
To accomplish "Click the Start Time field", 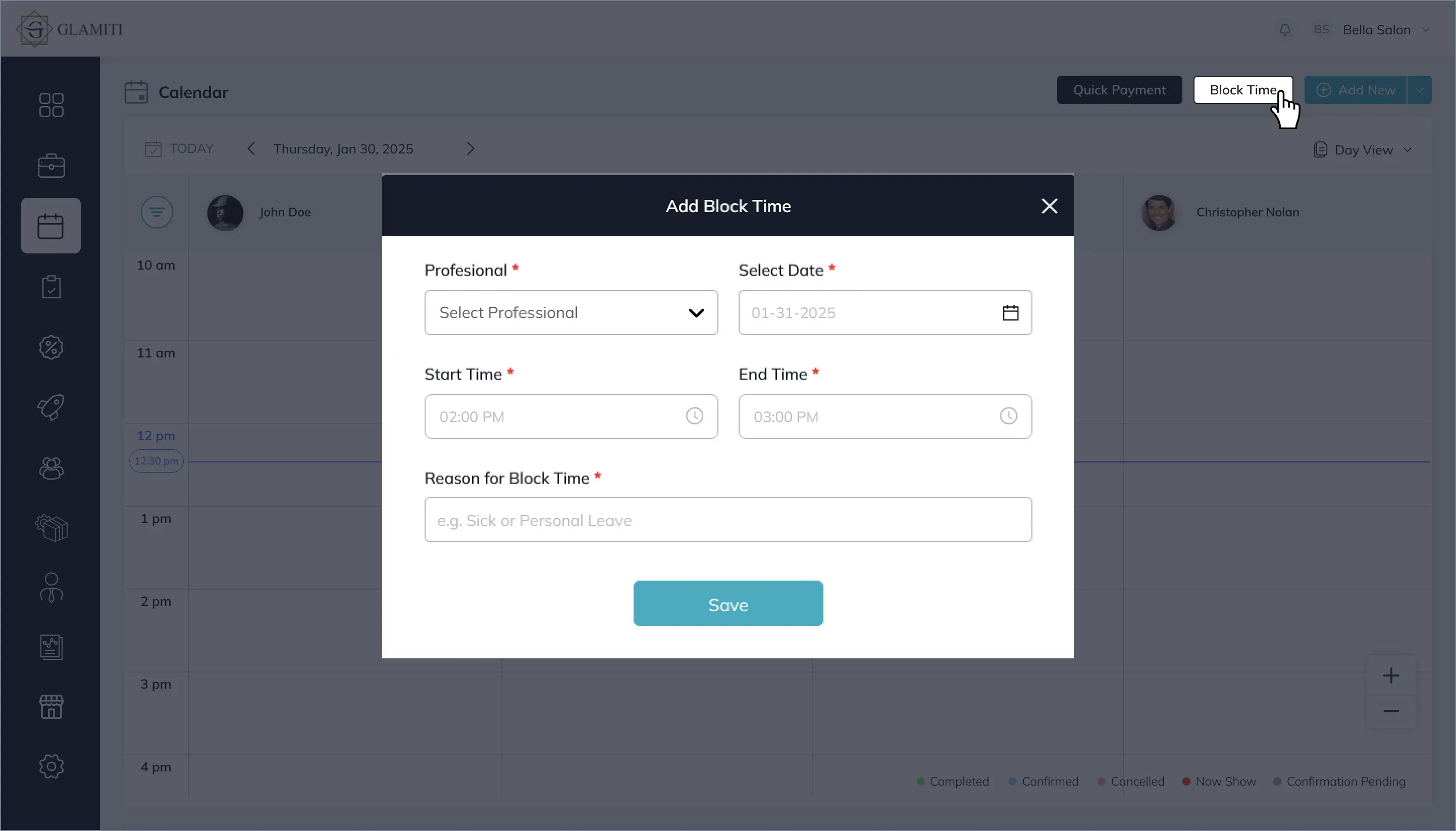I will pos(571,417).
